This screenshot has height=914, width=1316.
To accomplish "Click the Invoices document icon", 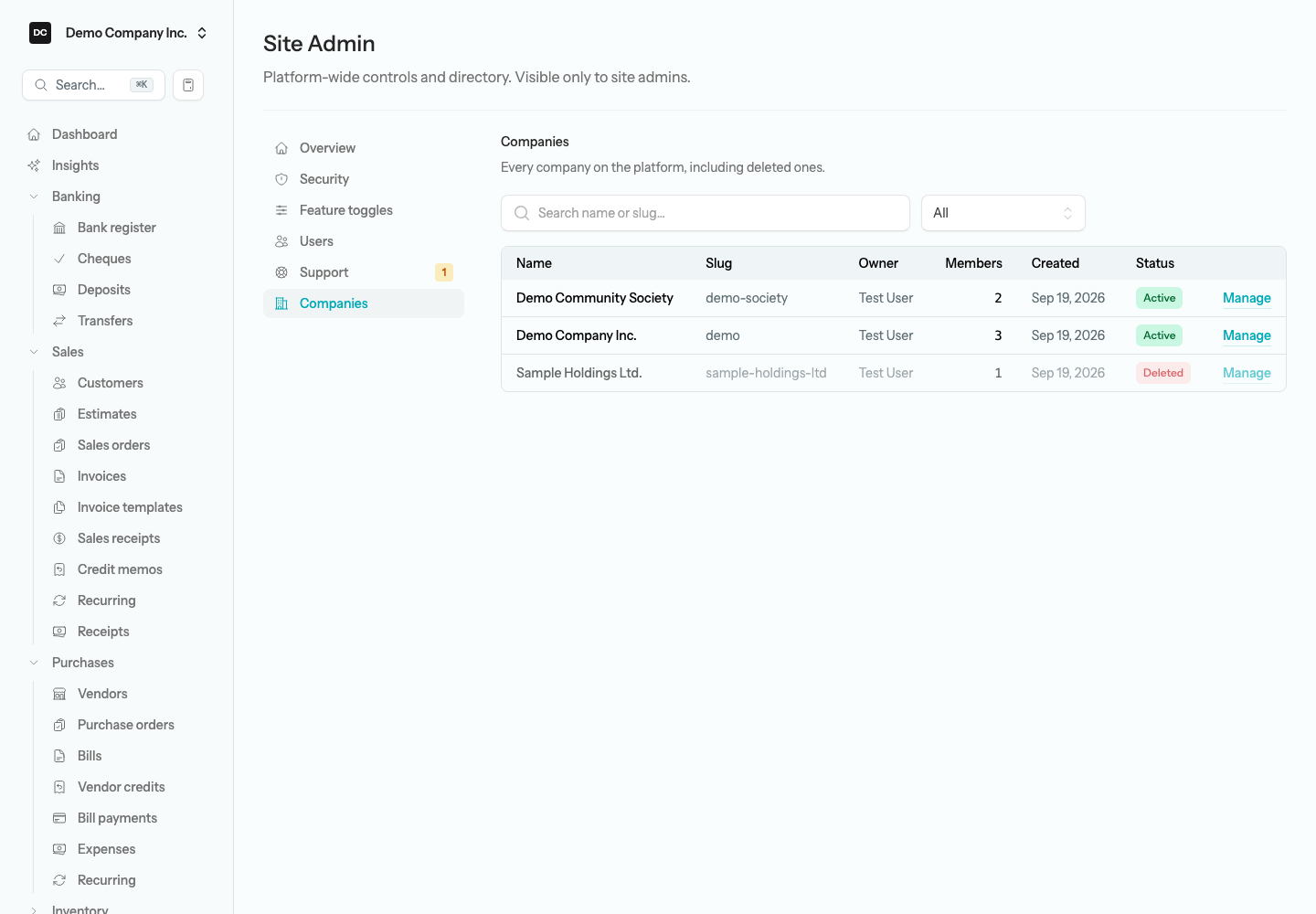I will click(x=59, y=476).
